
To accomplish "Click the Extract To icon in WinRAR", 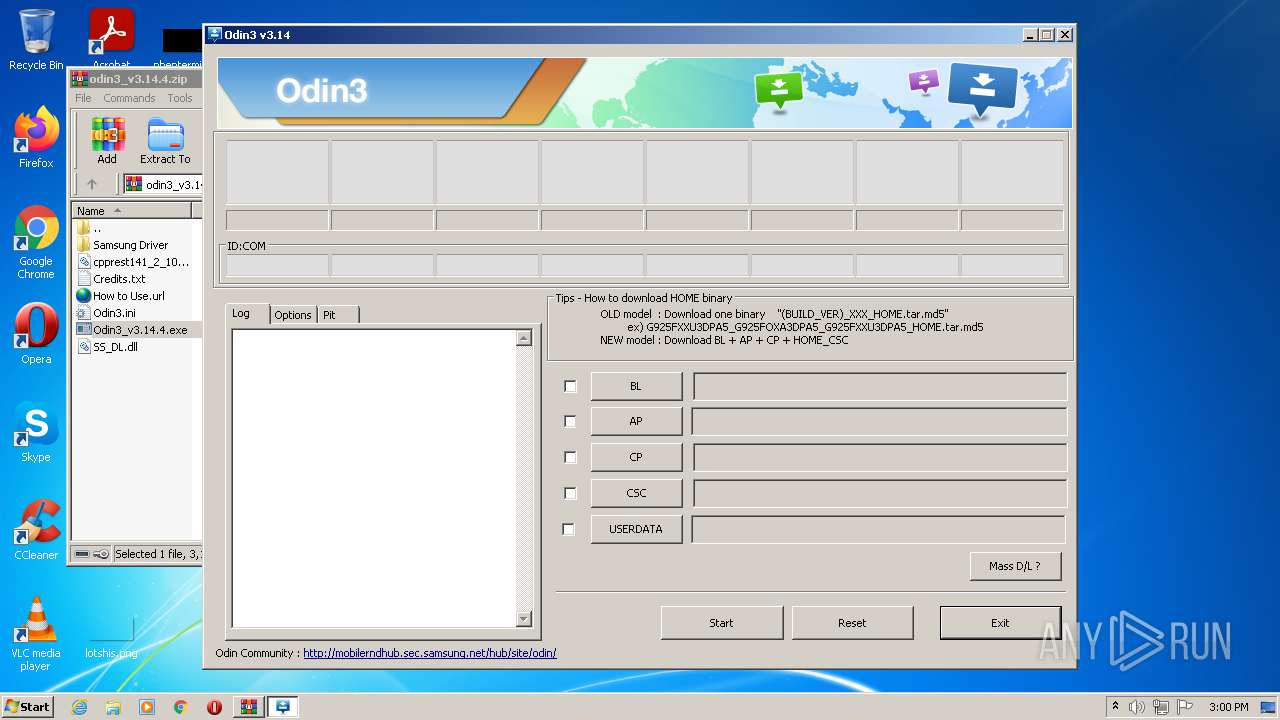I will pyautogui.click(x=165, y=141).
